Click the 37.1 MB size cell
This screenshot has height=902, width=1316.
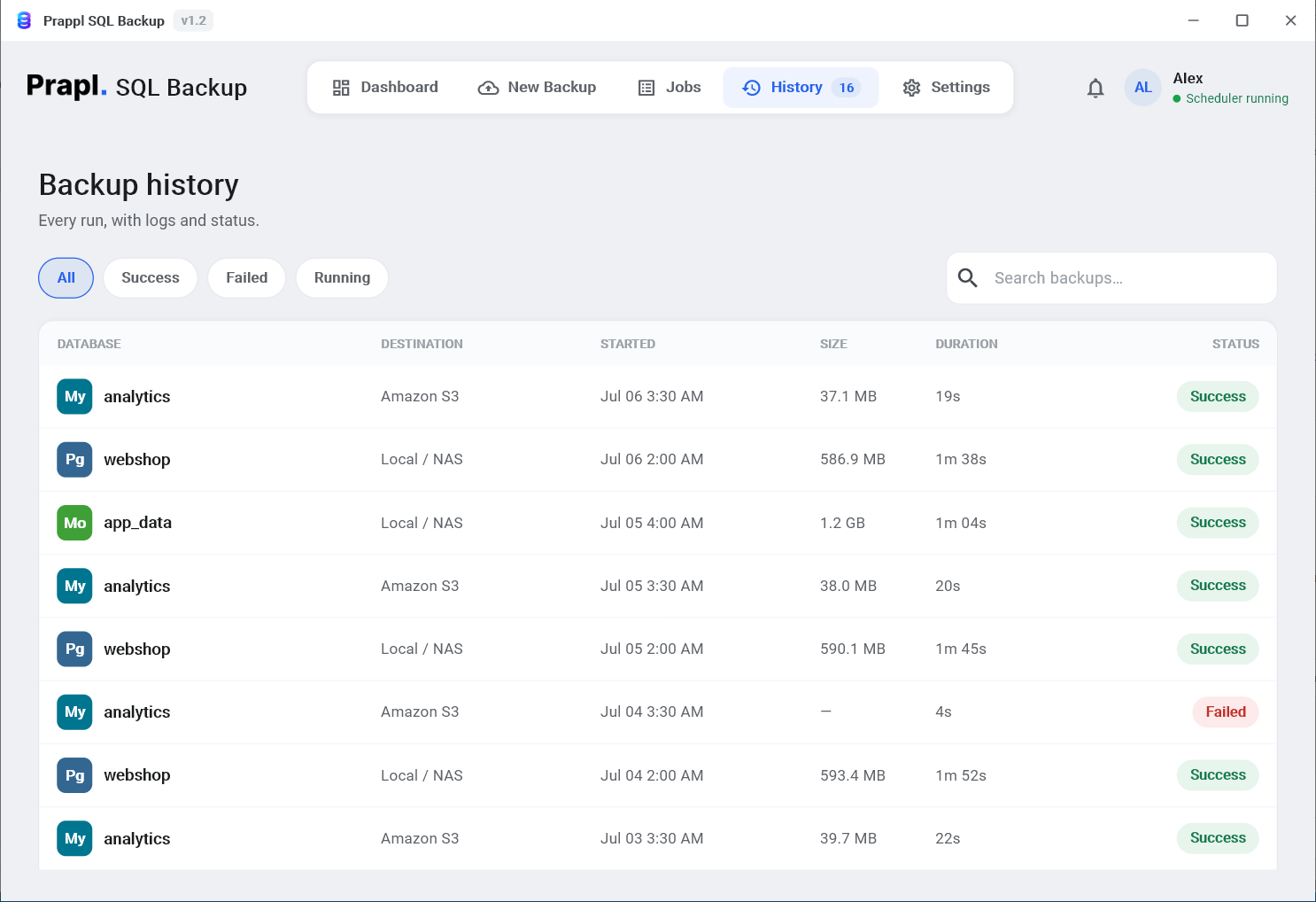848,396
